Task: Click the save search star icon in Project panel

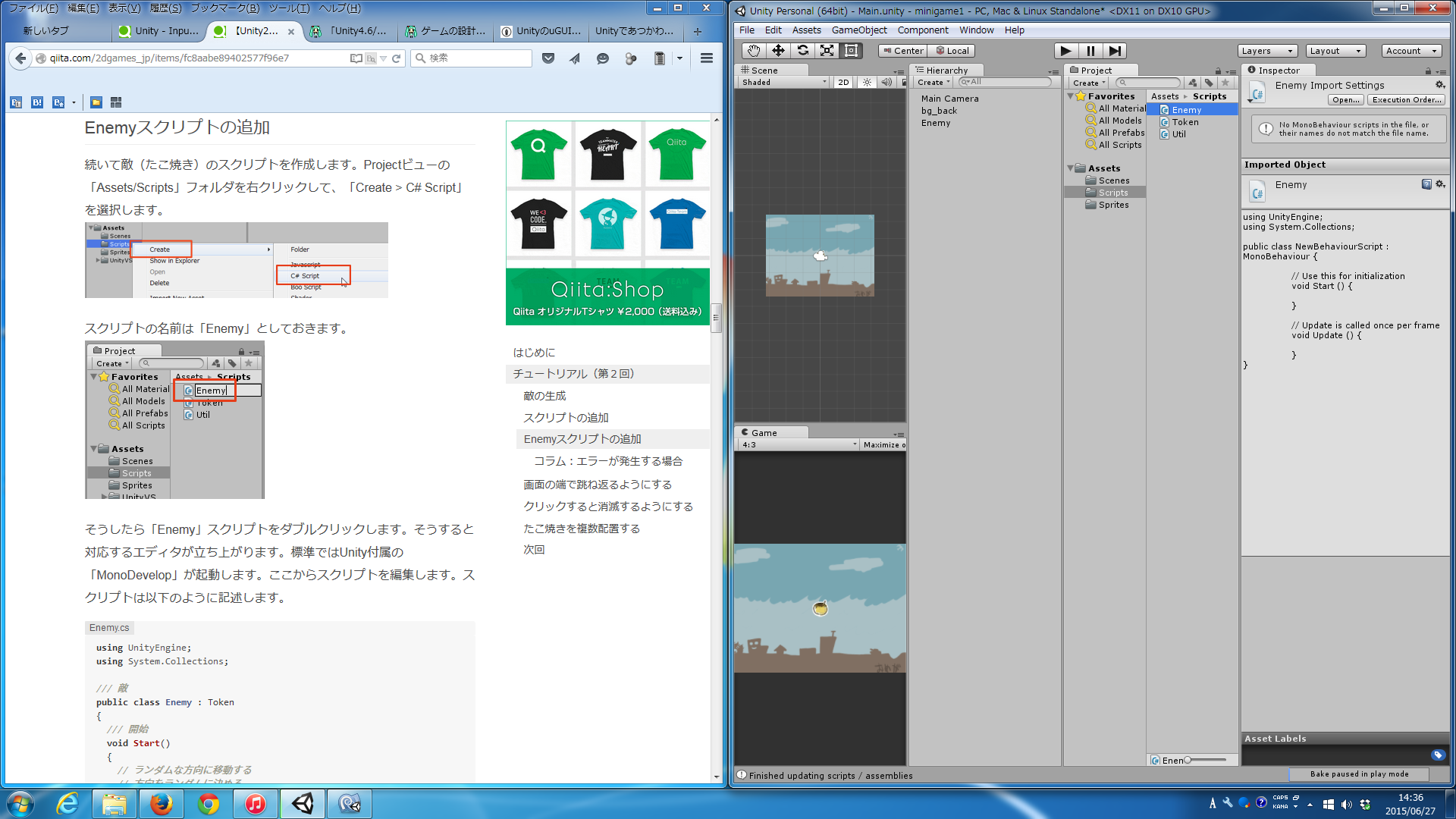Action: [x=1225, y=83]
